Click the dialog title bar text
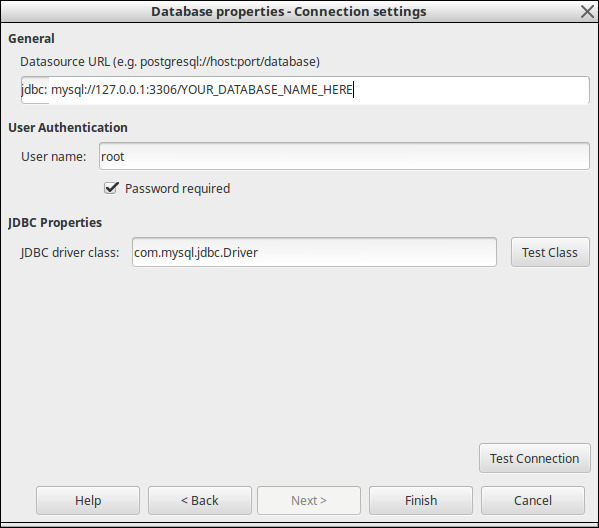 pos(289,11)
